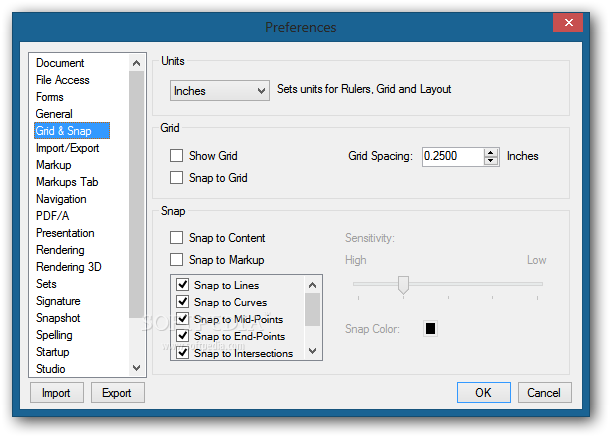The height and width of the screenshot is (437, 610).
Task: Open the black Snap Color swatch
Action: coord(430,329)
